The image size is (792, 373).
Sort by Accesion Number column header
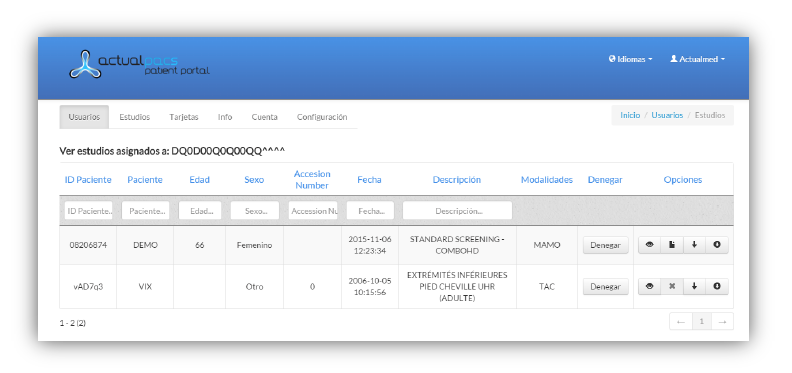point(312,179)
